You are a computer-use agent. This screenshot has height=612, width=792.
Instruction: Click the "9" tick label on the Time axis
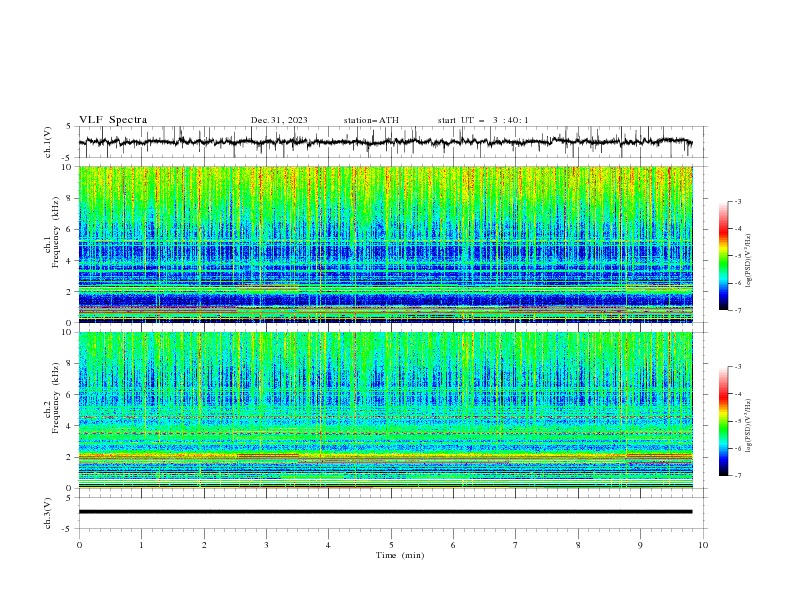640,545
